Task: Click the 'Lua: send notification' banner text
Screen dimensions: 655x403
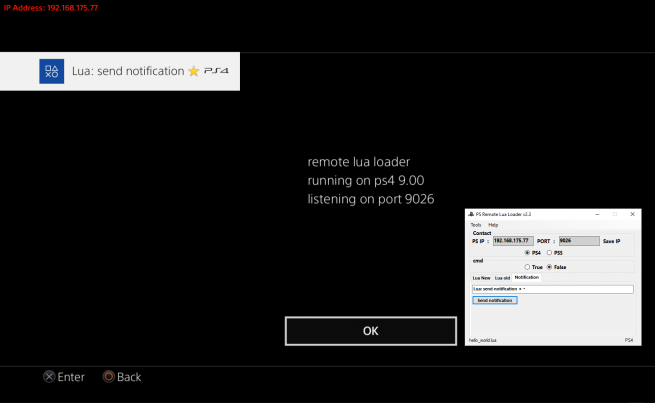Action: [128, 71]
